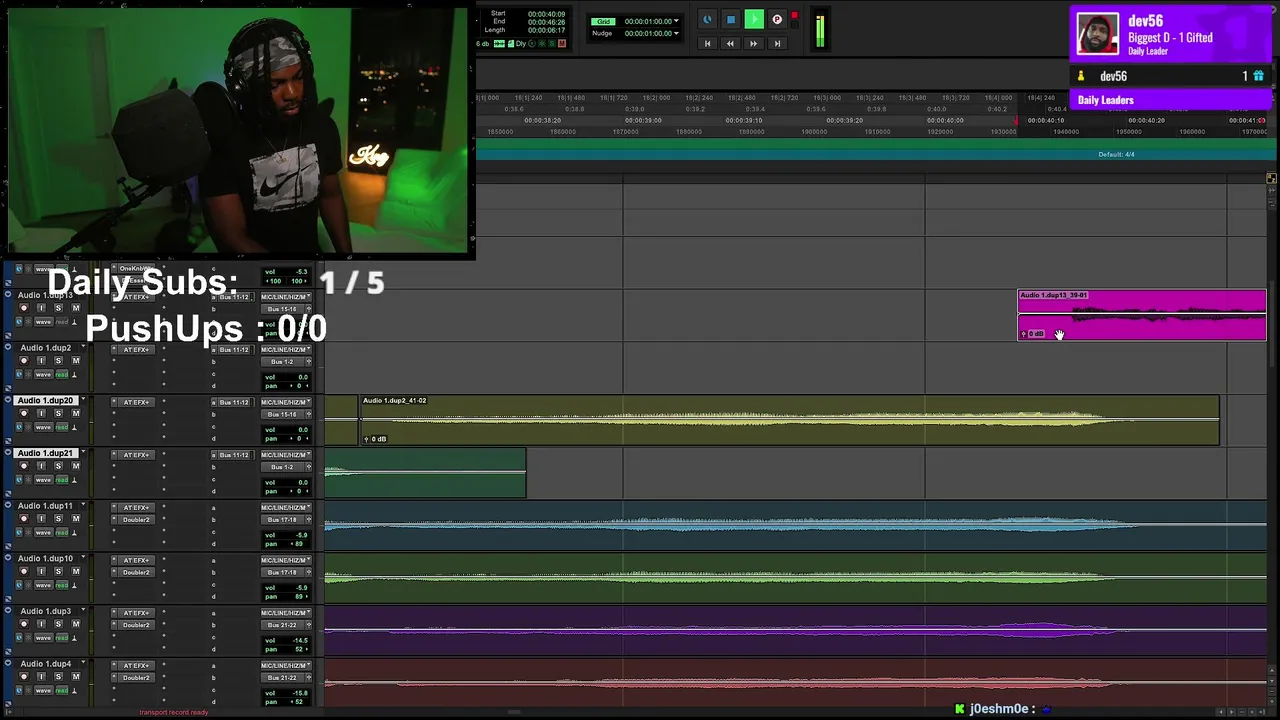Select the Audio 1.dup21 track name
The width and height of the screenshot is (1280, 720).
click(46, 453)
